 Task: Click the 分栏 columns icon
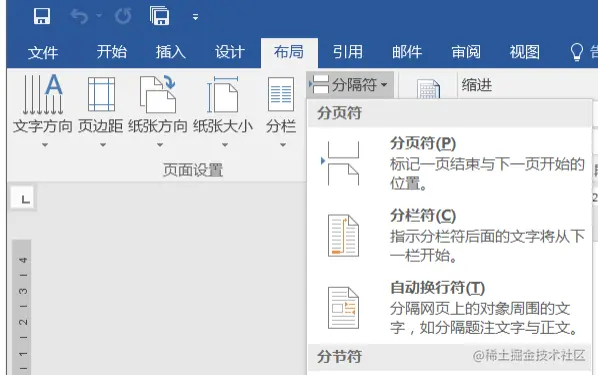[281, 94]
